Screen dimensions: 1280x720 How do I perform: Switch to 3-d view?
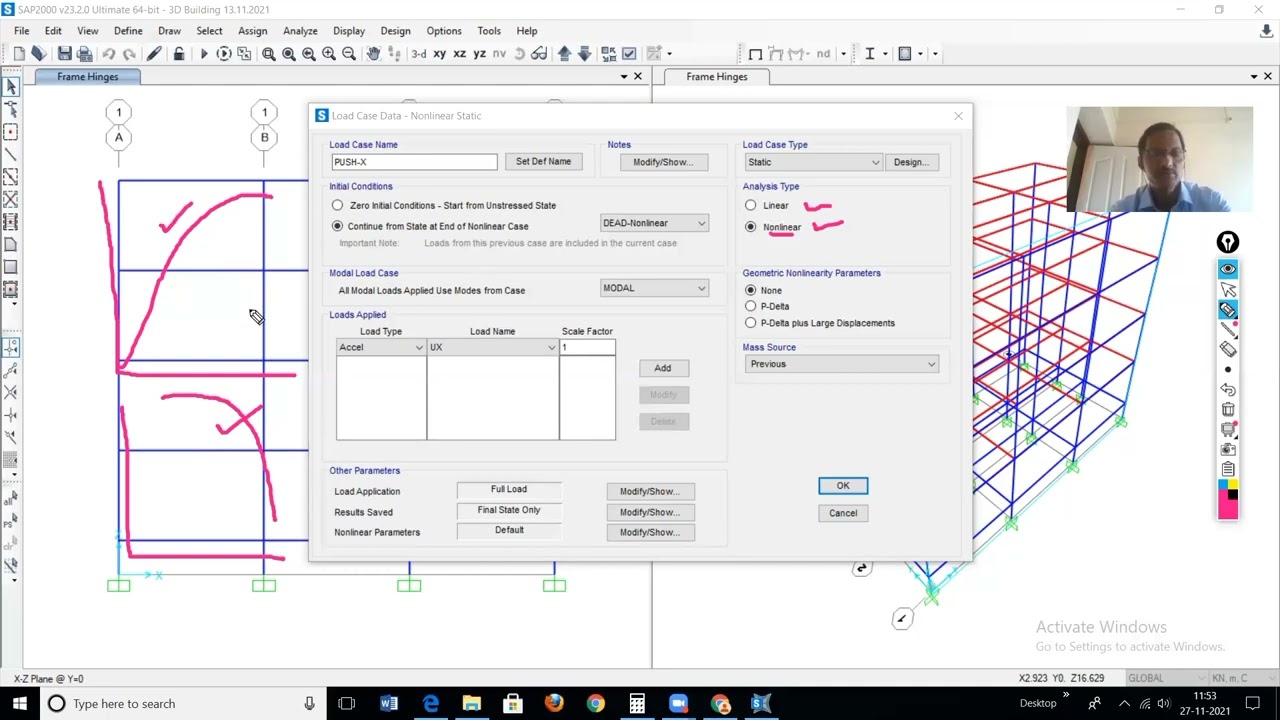418,54
